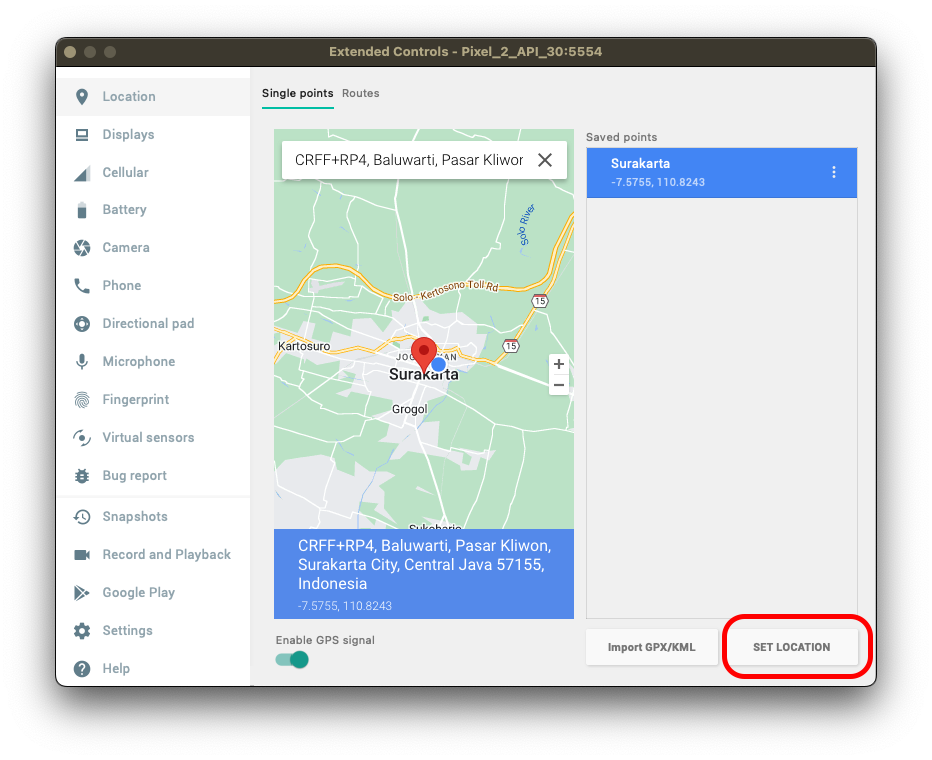Click the Microphone icon
This screenshot has height=760, width=932.
tap(82, 362)
